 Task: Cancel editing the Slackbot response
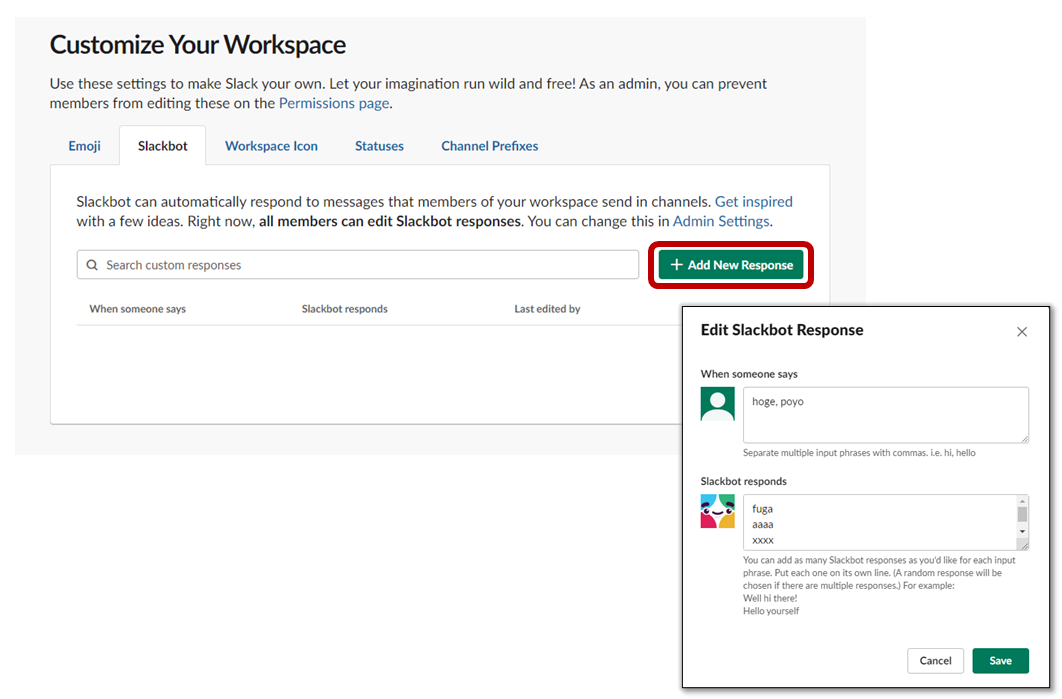click(935, 660)
